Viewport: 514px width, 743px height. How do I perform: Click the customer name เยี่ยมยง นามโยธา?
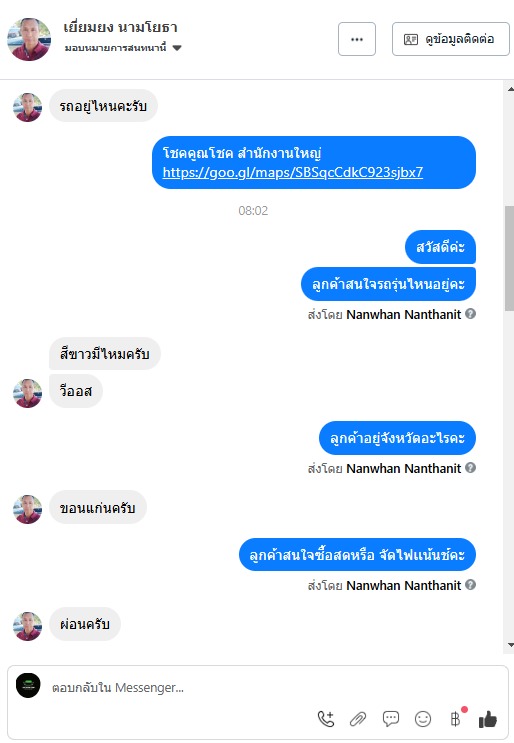[120, 27]
